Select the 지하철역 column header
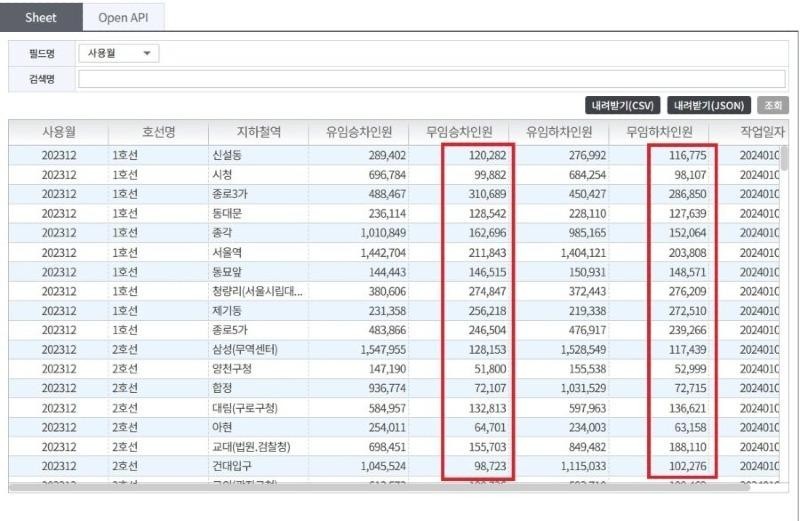Viewport: 800px width, 521px height. point(258,132)
